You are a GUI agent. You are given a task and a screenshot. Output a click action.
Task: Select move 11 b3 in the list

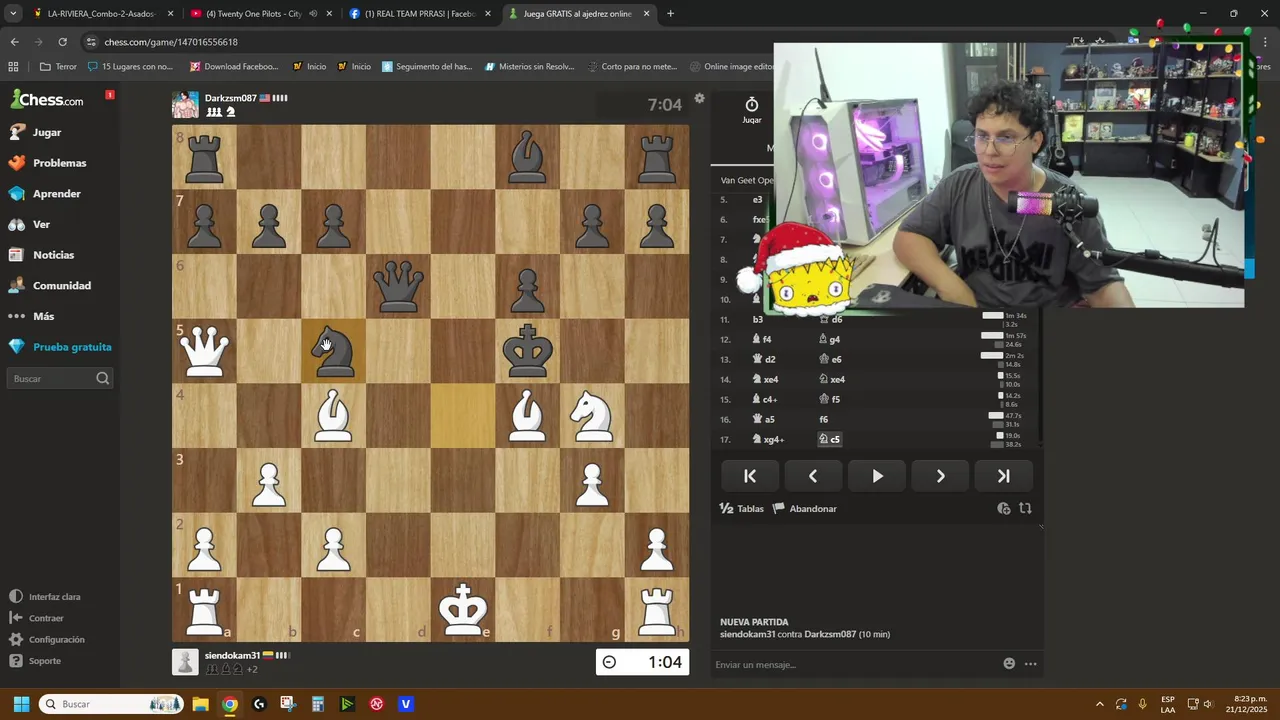[x=758, y=319]
